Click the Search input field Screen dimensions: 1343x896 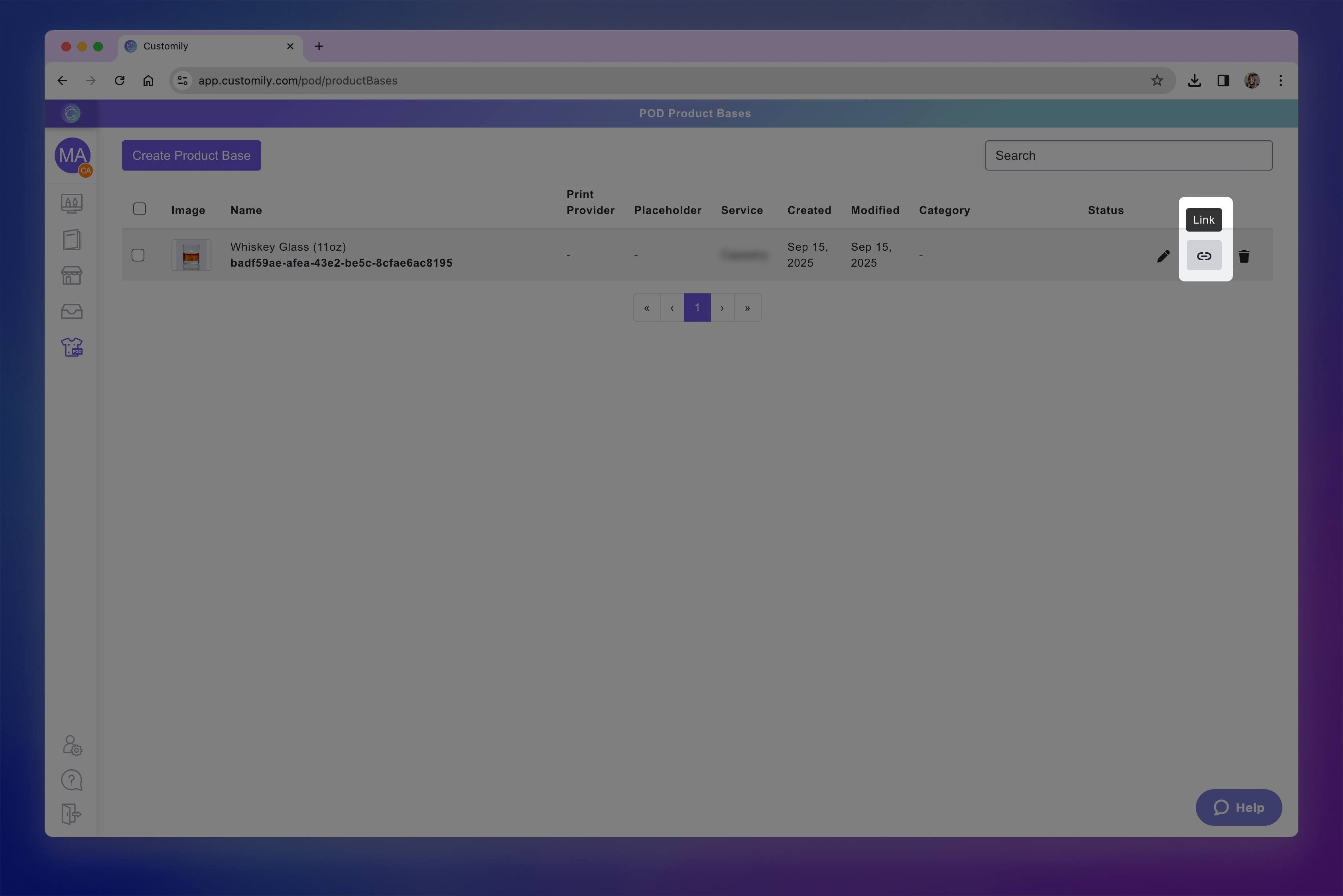(1128, 155)
